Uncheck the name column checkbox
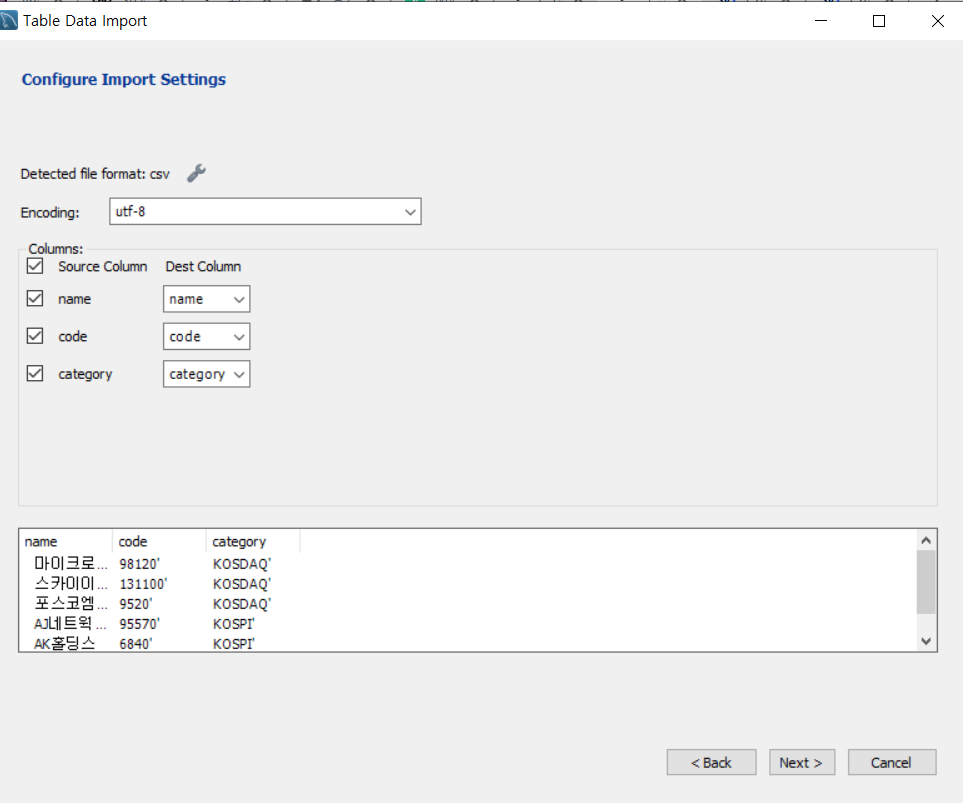The height and width of the screenshot is (803, 963). point(35,299)
